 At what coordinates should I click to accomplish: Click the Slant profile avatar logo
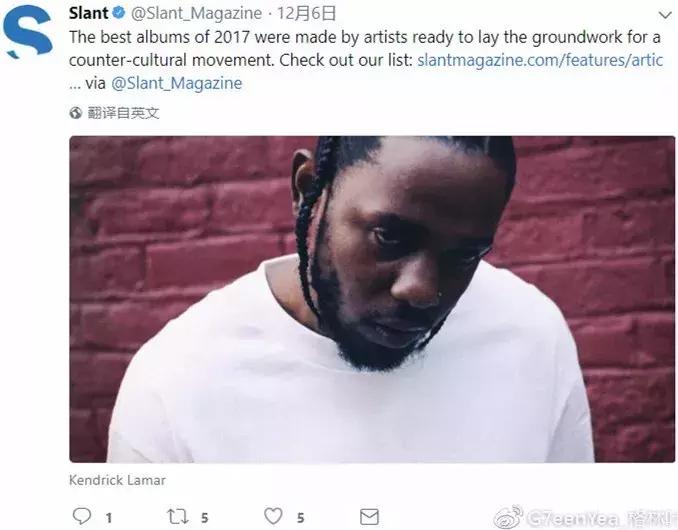28,32
